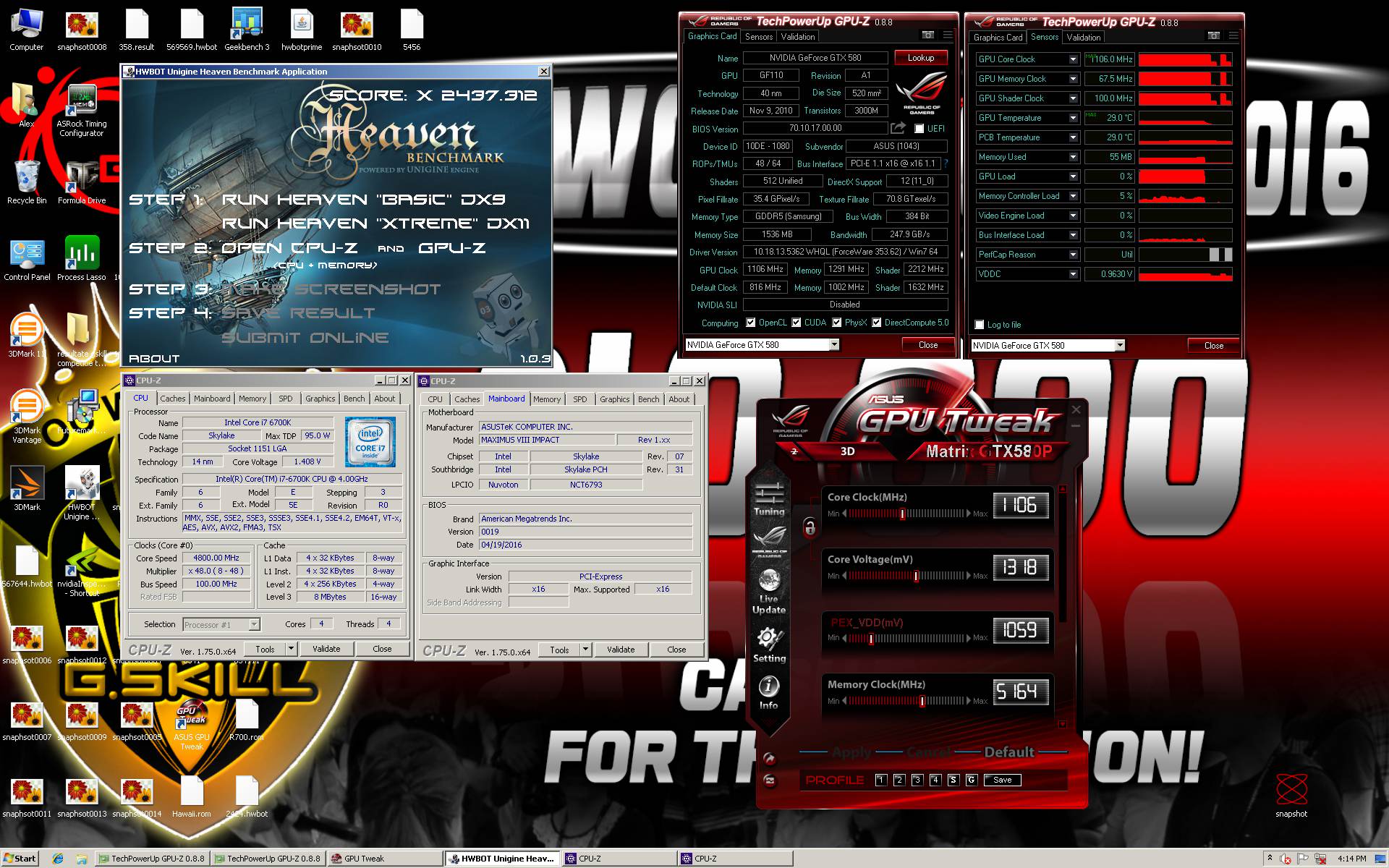Open SPD tab in left CPU-Z window
Viewport: 1389px width, 868px height.
pos(286,399)
